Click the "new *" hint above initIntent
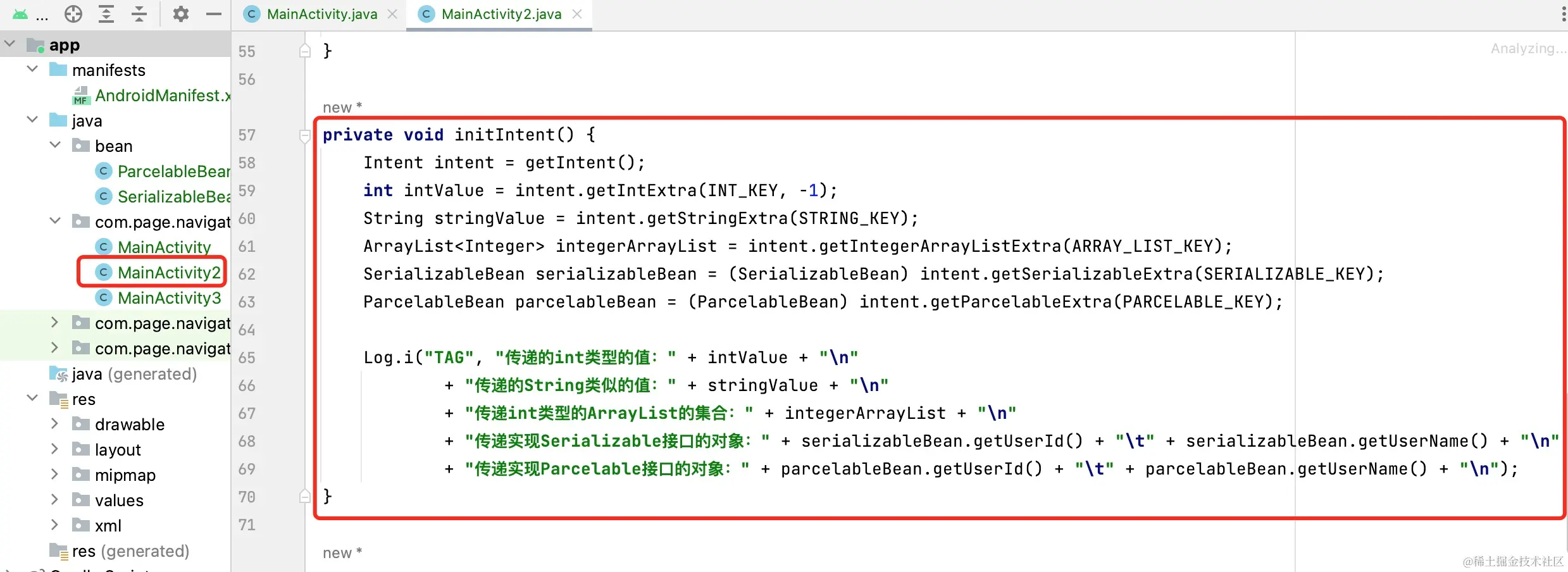Image resolution: width=1568 pixels, height=572 pixels. click(342, 108)
